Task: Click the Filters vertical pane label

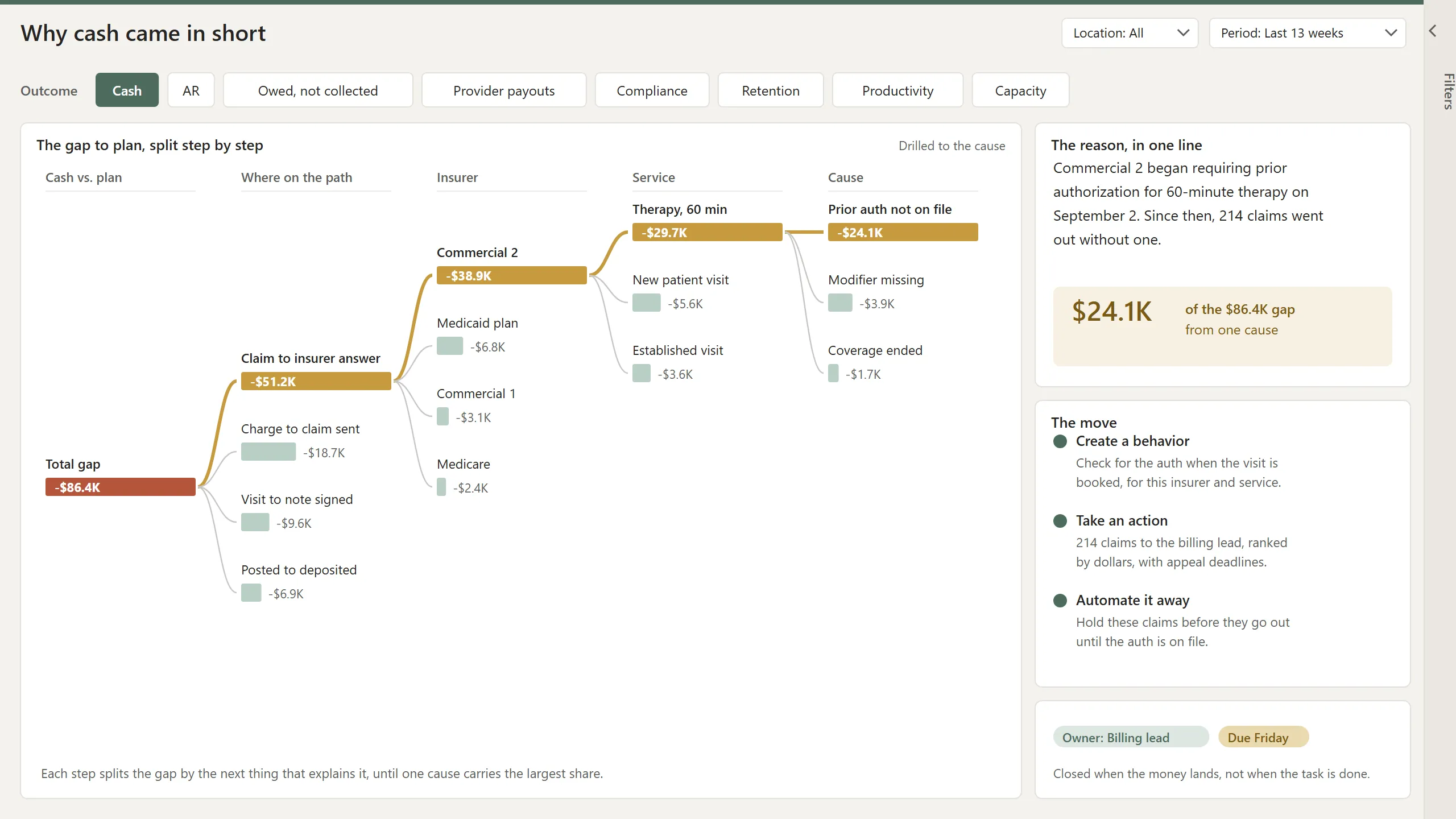Action: click(1448, 91)
